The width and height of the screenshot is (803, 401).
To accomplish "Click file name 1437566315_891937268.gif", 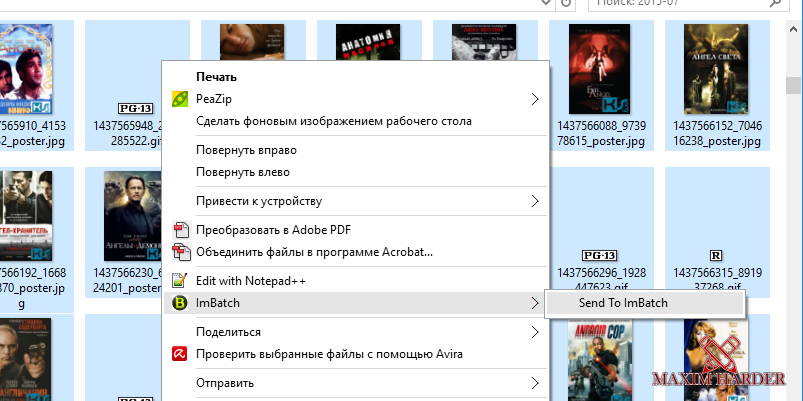I will 717,280.
